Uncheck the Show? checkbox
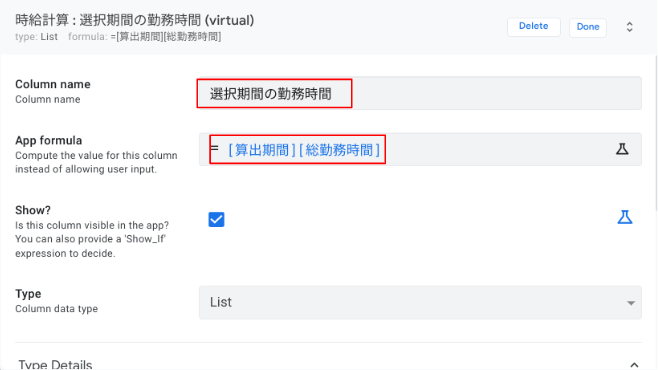The width and height of the screenshot is (658, 370). coord(216,219)
